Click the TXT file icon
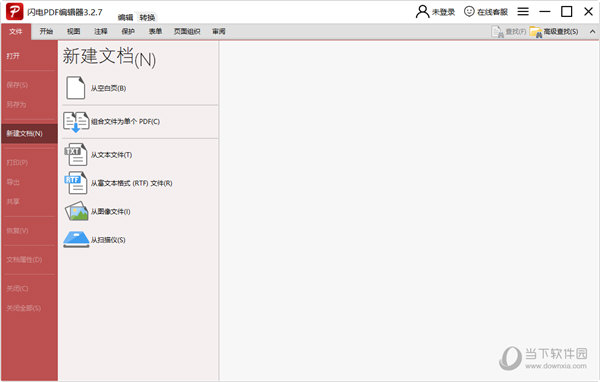 76,154
